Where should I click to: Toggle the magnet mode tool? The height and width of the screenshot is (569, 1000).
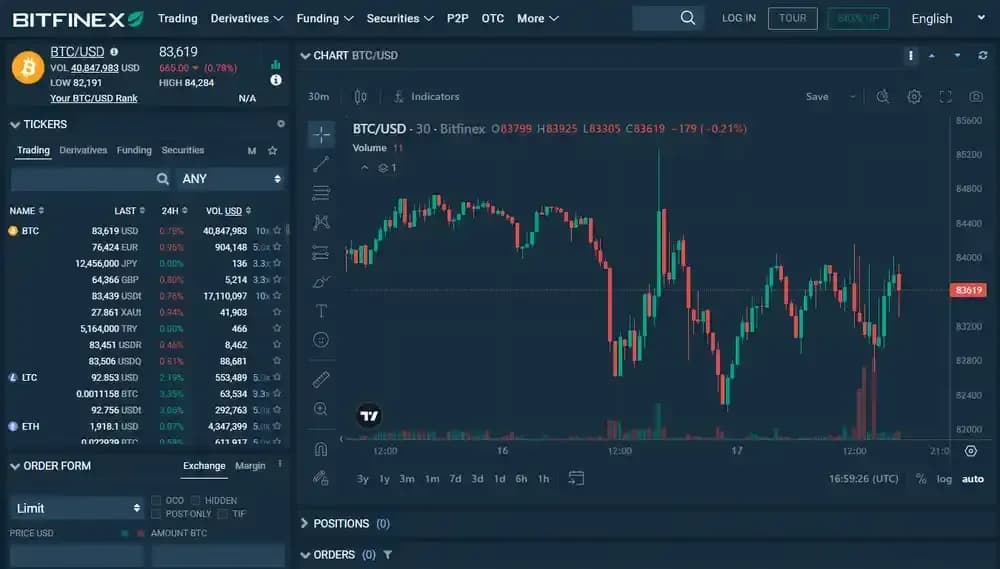click(x=321, y=449)
